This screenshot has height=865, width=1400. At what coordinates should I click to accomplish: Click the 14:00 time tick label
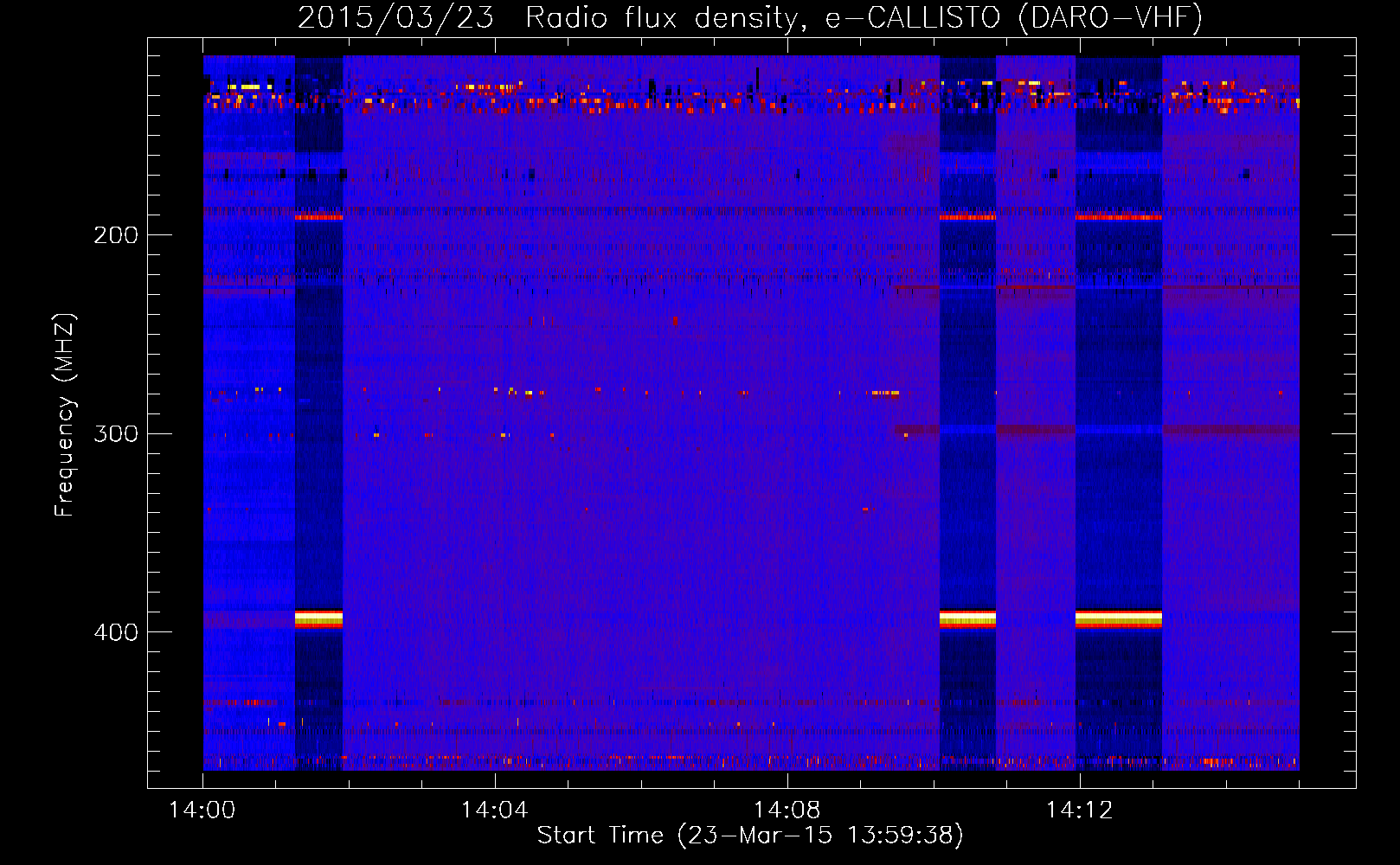(202, 811)
